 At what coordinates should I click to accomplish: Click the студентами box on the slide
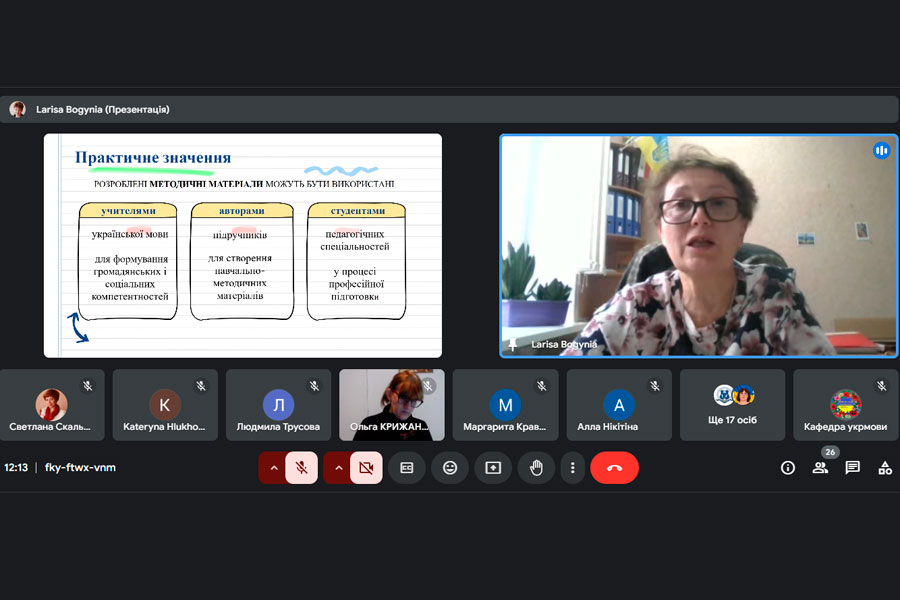click(356, 261)
